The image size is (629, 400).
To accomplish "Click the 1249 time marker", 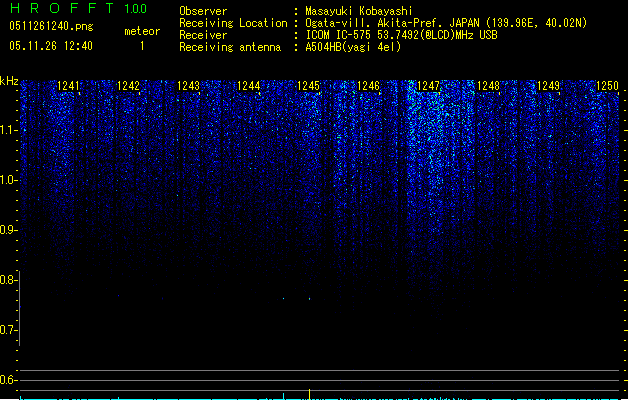I will [x=548, y=86].
